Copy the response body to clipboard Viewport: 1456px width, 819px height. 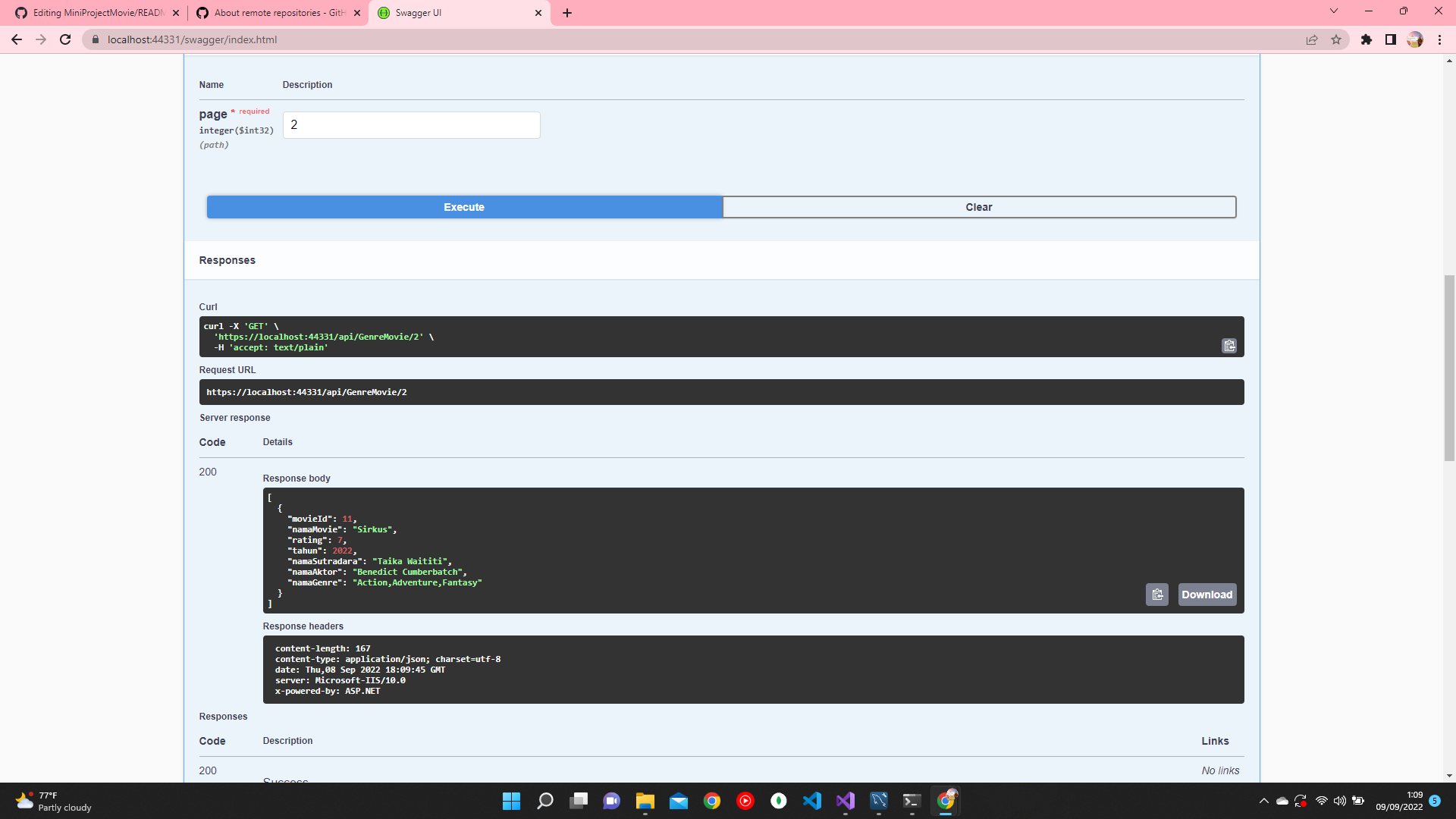[1157, 595]
